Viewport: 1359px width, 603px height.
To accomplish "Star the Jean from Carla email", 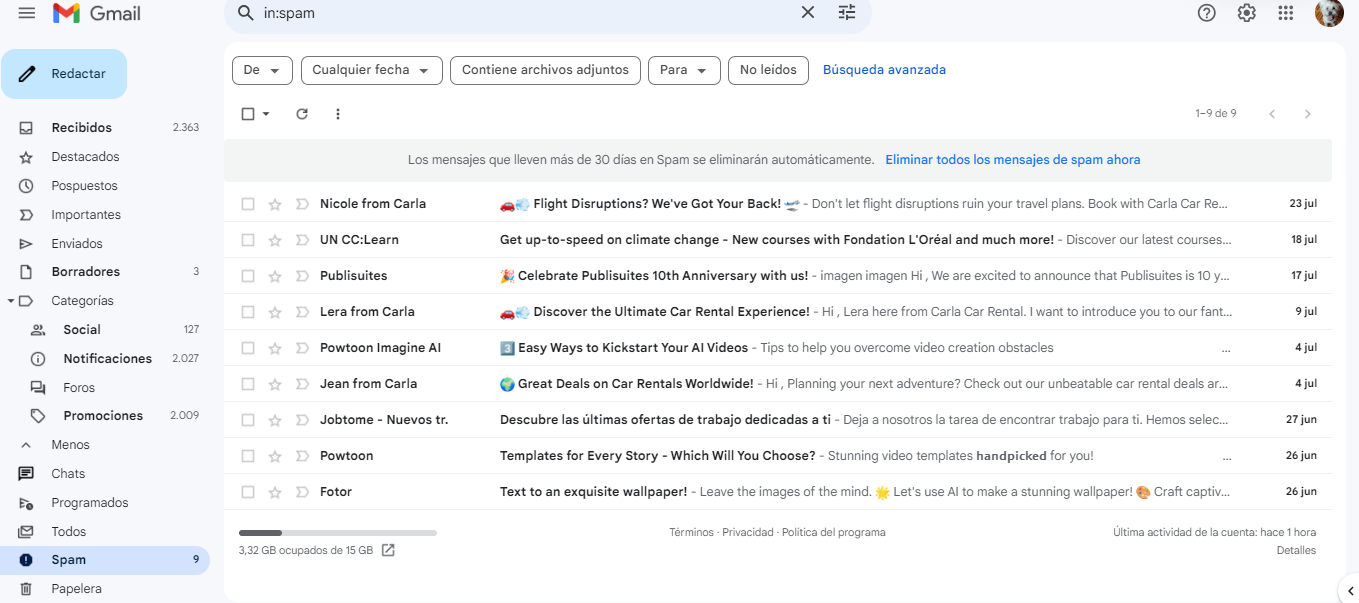I will pos(275,384).
